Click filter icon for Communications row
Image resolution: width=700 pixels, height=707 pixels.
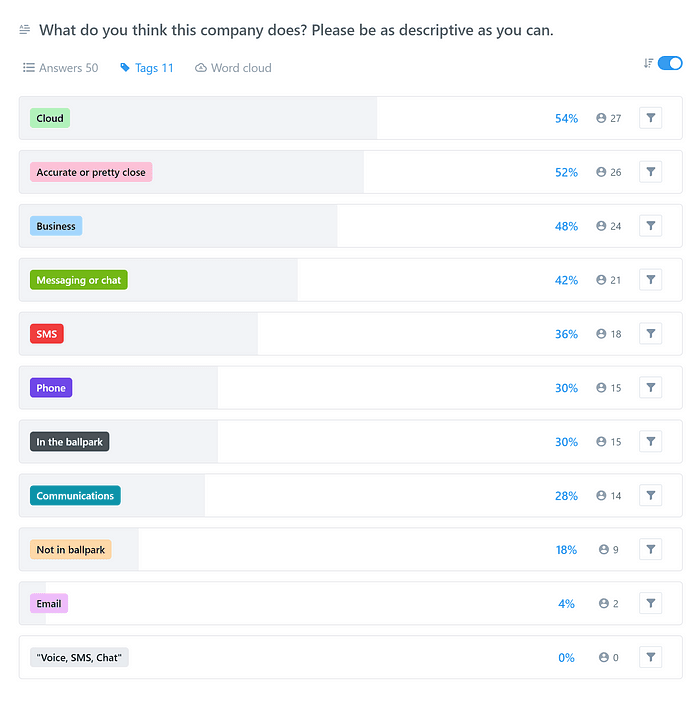650,496
